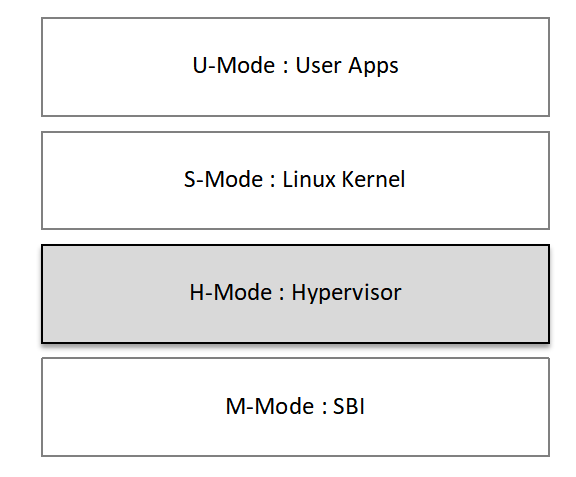The image size is (576, 477).
Task: Click the colon in 'H-Mode : Hypervisor'
Action: (x=282, y=294)
